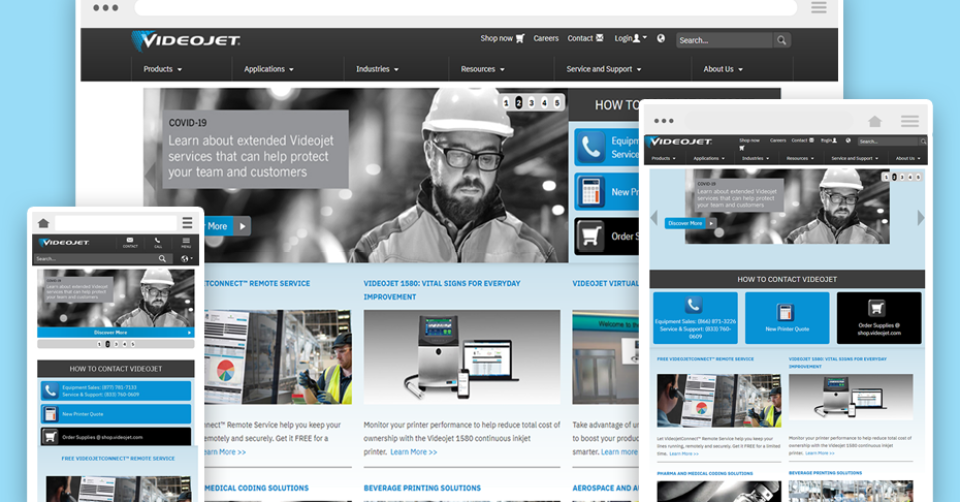Select slide 1 dot in desktop hero carousel
960x502 pixels.
506,103
